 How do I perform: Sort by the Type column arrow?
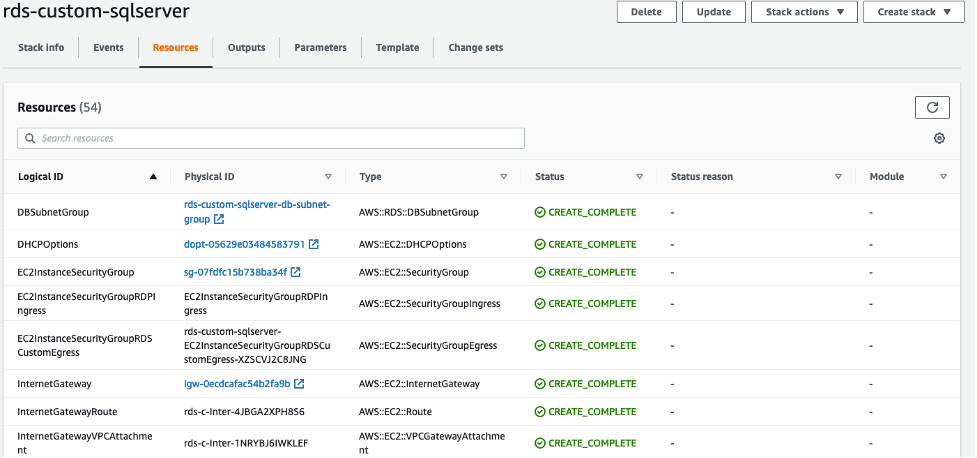[503, 177]
